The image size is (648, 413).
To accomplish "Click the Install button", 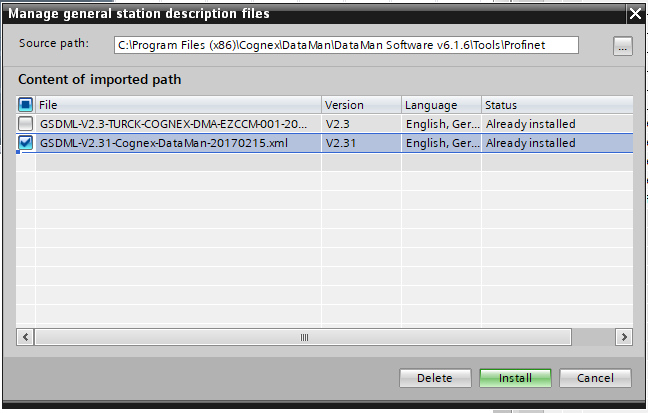I will pos(515,378).
